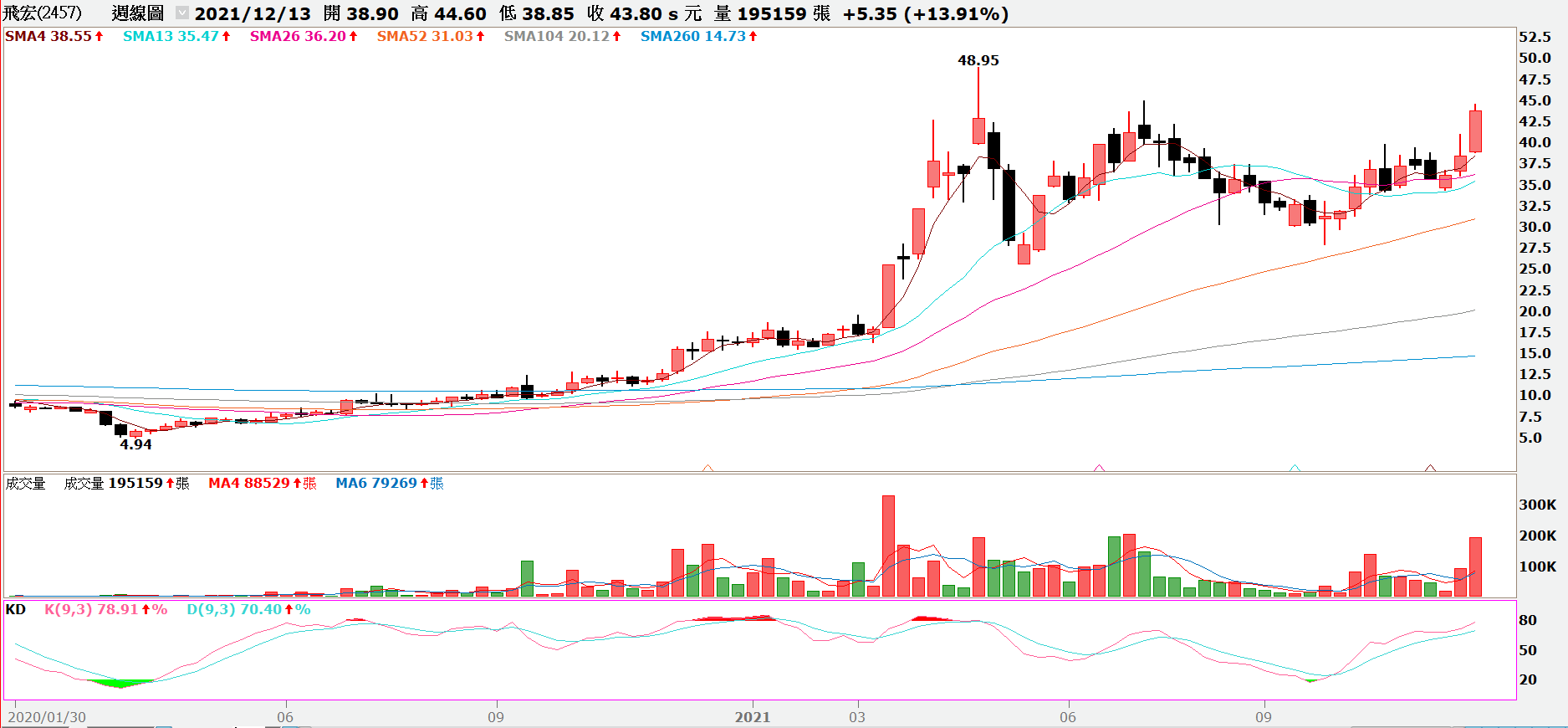Click the SMA52 31.03 indicator label
The image size is (1568, 728).
(425, 36)
